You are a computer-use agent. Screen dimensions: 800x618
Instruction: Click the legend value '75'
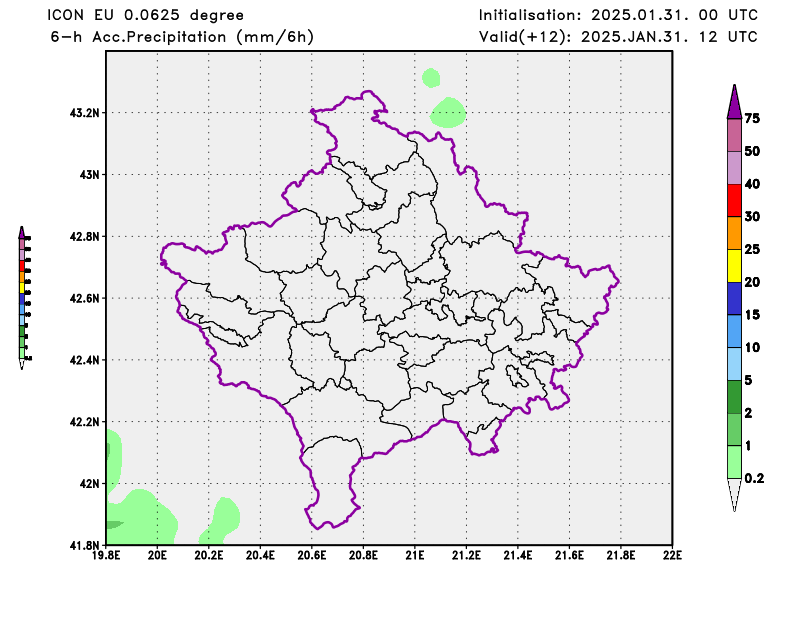pyautogui.click(x=752, y=118)
